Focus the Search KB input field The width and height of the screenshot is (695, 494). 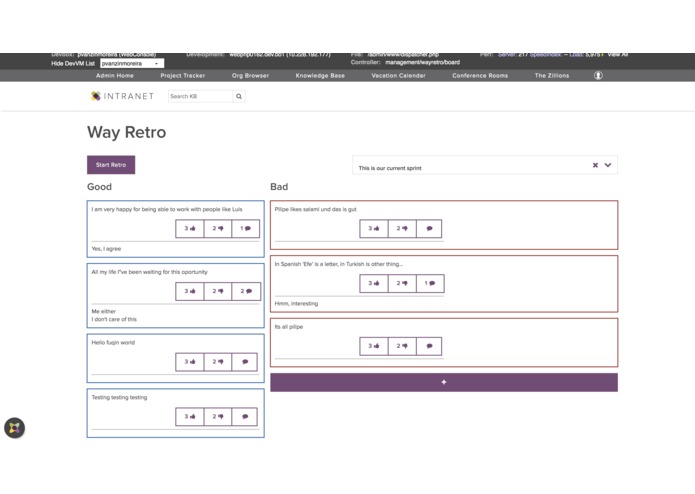point(200,96)
